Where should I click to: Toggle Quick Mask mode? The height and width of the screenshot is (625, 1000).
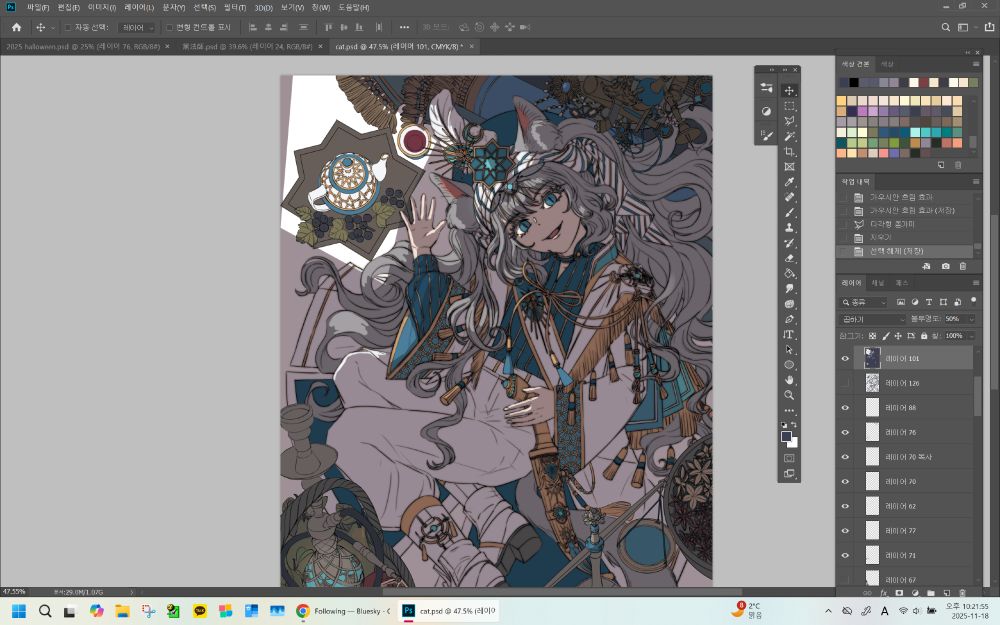pos(789,459)
